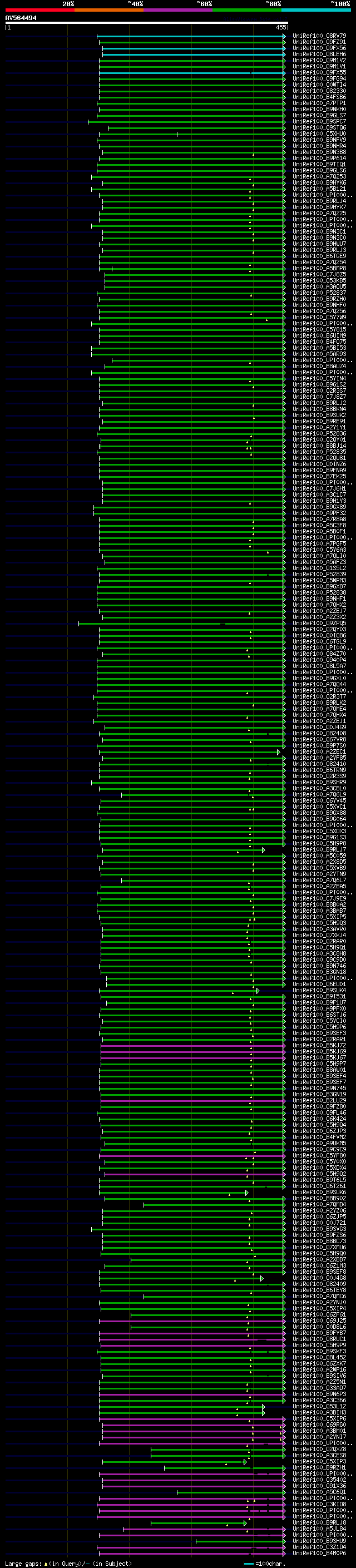Screen dimensions: 356x1568
Task: Select the label UniRef100_P52837
Action: [319, 293]
